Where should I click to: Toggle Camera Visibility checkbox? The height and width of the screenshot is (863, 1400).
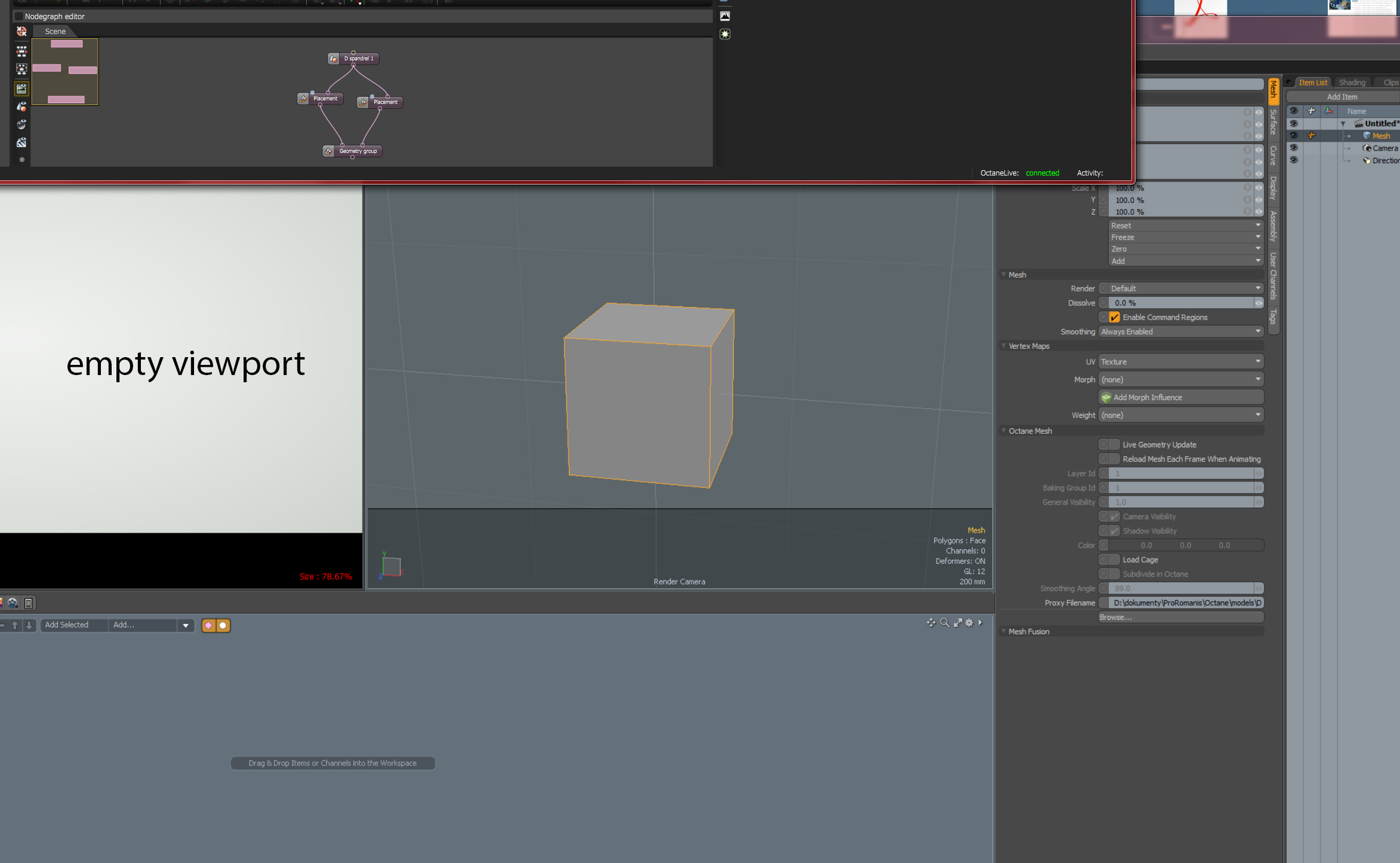tap(1114, 517)
